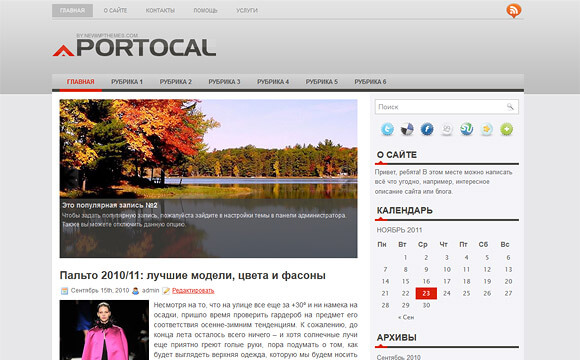
Task: Select the Рубрика 5 tab
Action: [x=321, y=82]
